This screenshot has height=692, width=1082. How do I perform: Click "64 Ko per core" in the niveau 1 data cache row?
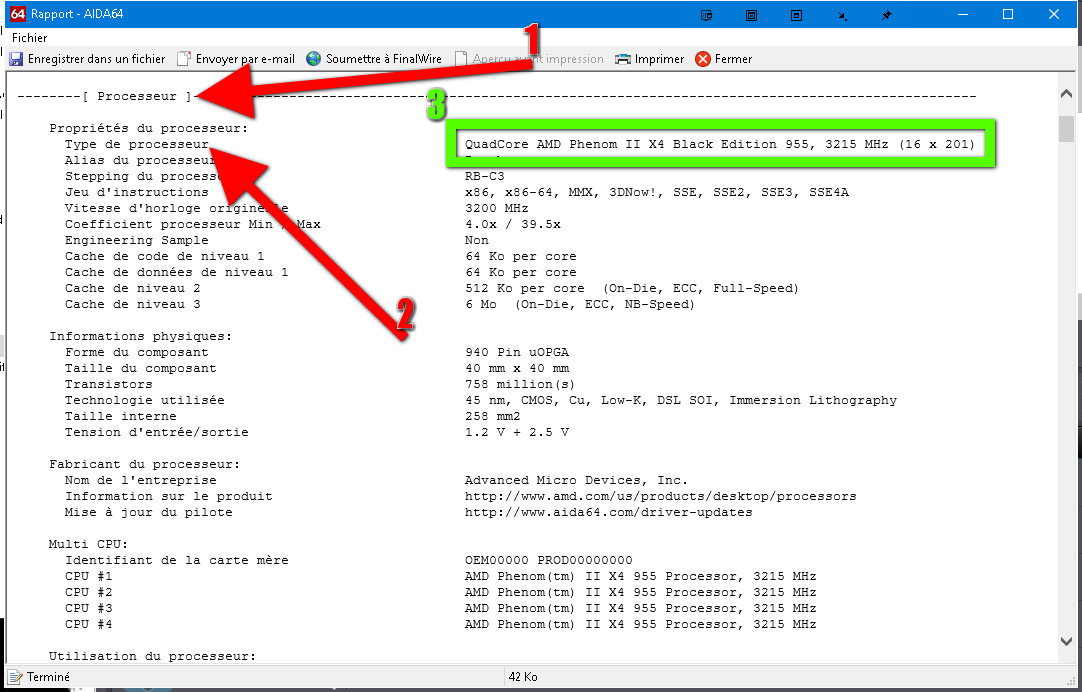(521, 273)
